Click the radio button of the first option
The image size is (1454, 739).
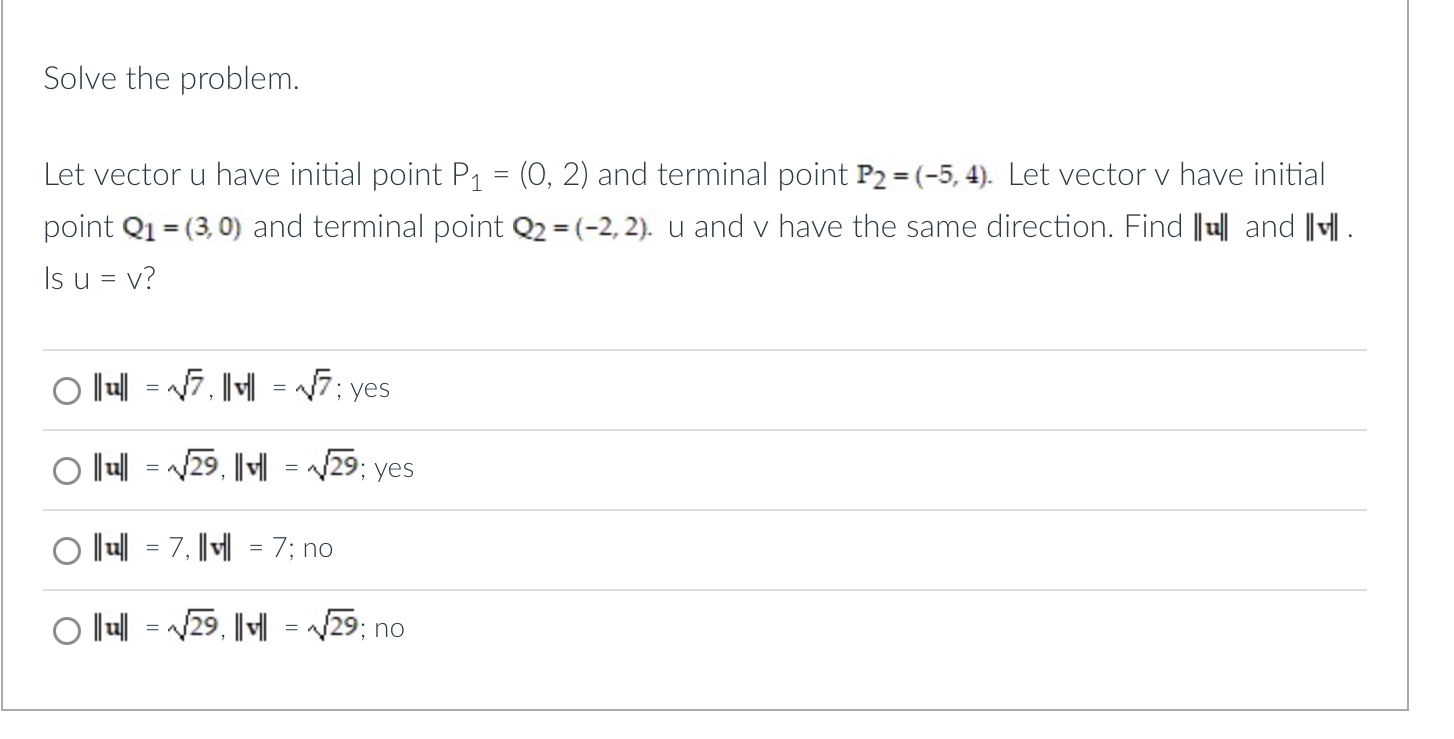click(x=66, y=390)
